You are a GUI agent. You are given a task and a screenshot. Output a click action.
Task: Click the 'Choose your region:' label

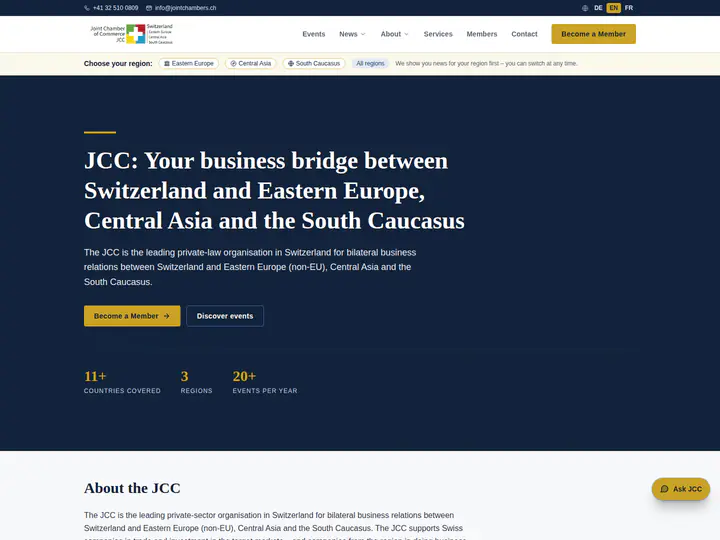tap(118, 63)
